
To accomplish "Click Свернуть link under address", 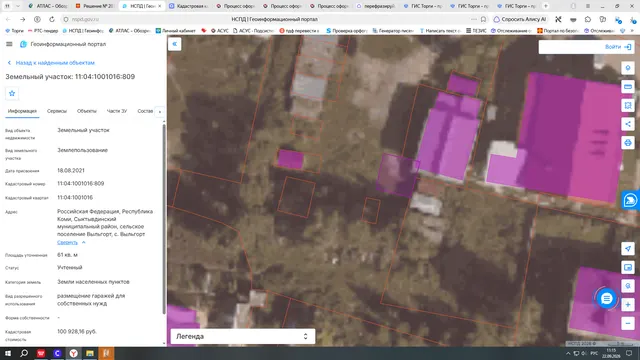I will (67, 242).
